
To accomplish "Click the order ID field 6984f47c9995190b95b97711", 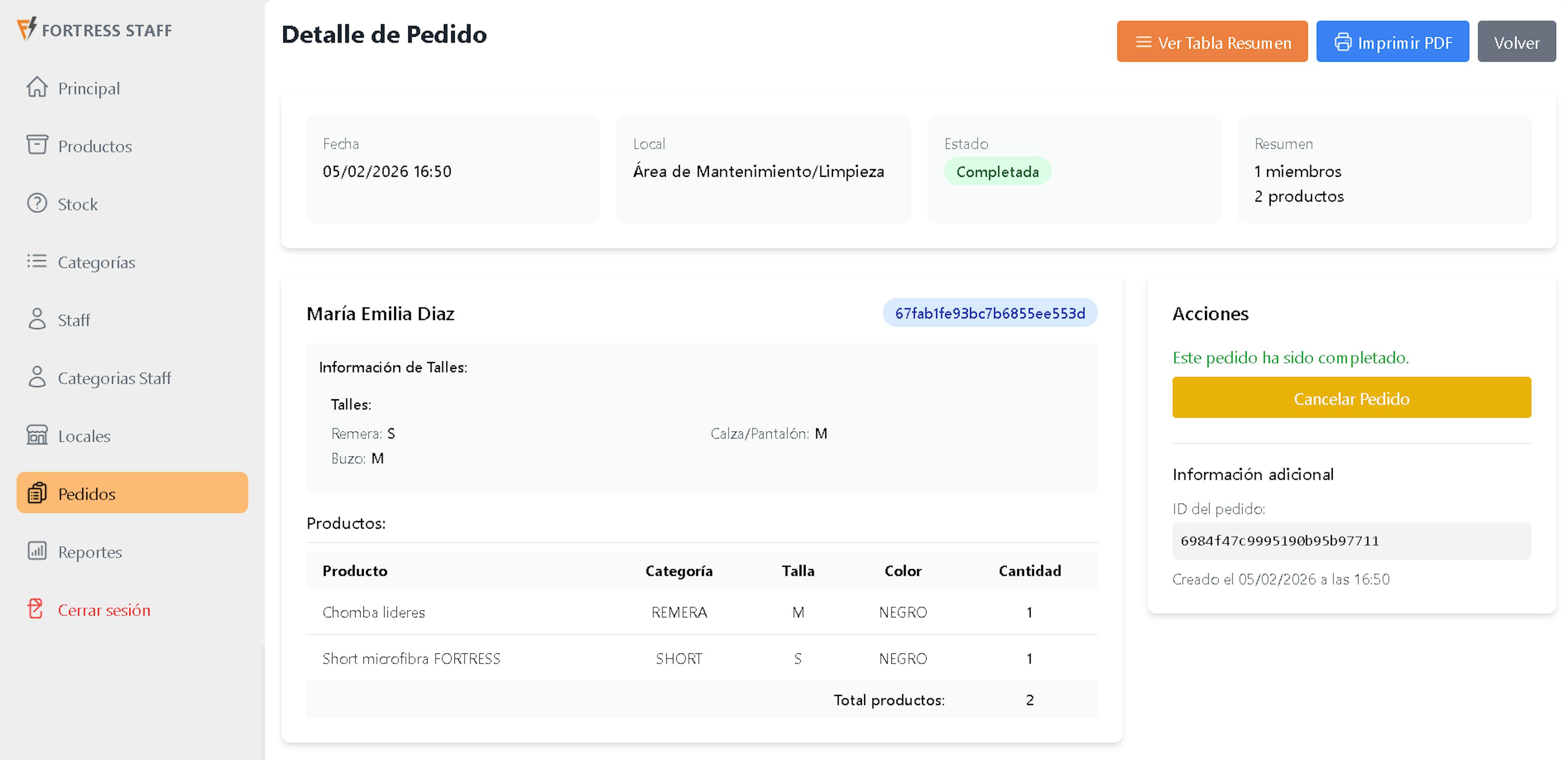I will tap(1351, 541).
